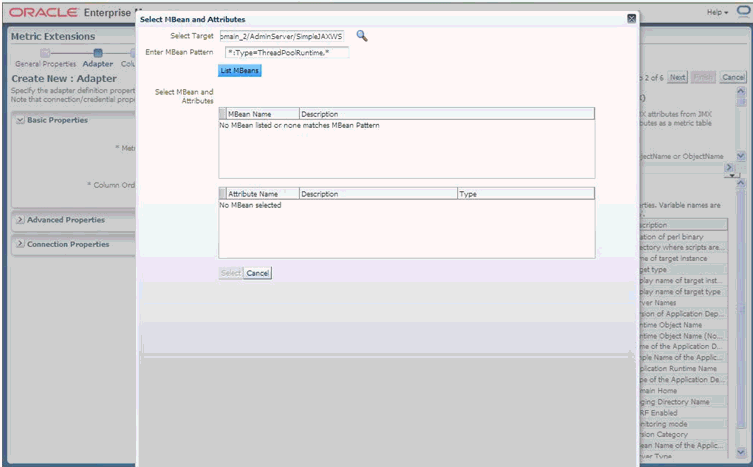This screenshot has height=467, width=753.
Task: Click the magnifier search icon beside Select Target
Action: click(x=362, y=36)
